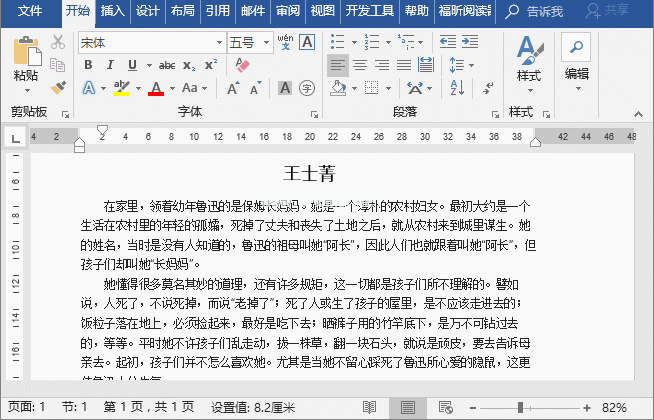The height and width of the screenshot is (420, 654).
Task: Apply the Styles gallery A icon
Action: [529, 50]
